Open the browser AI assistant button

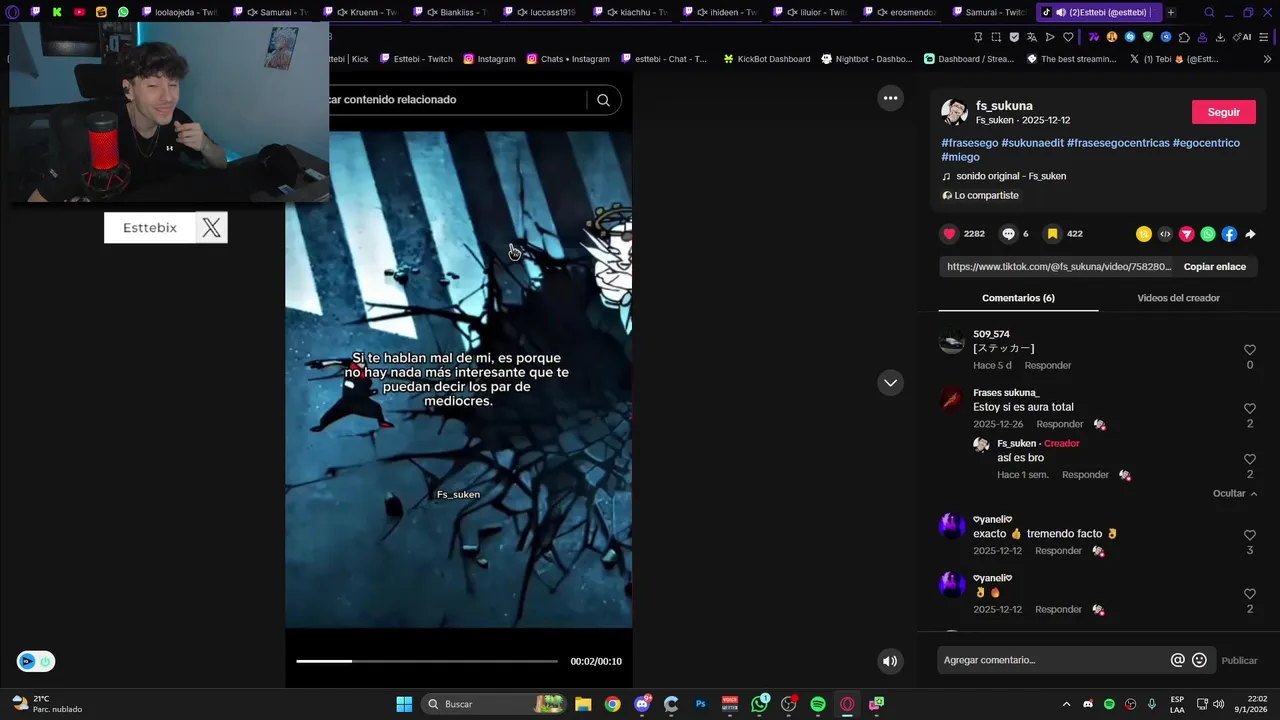click(x=1243, y=37)
